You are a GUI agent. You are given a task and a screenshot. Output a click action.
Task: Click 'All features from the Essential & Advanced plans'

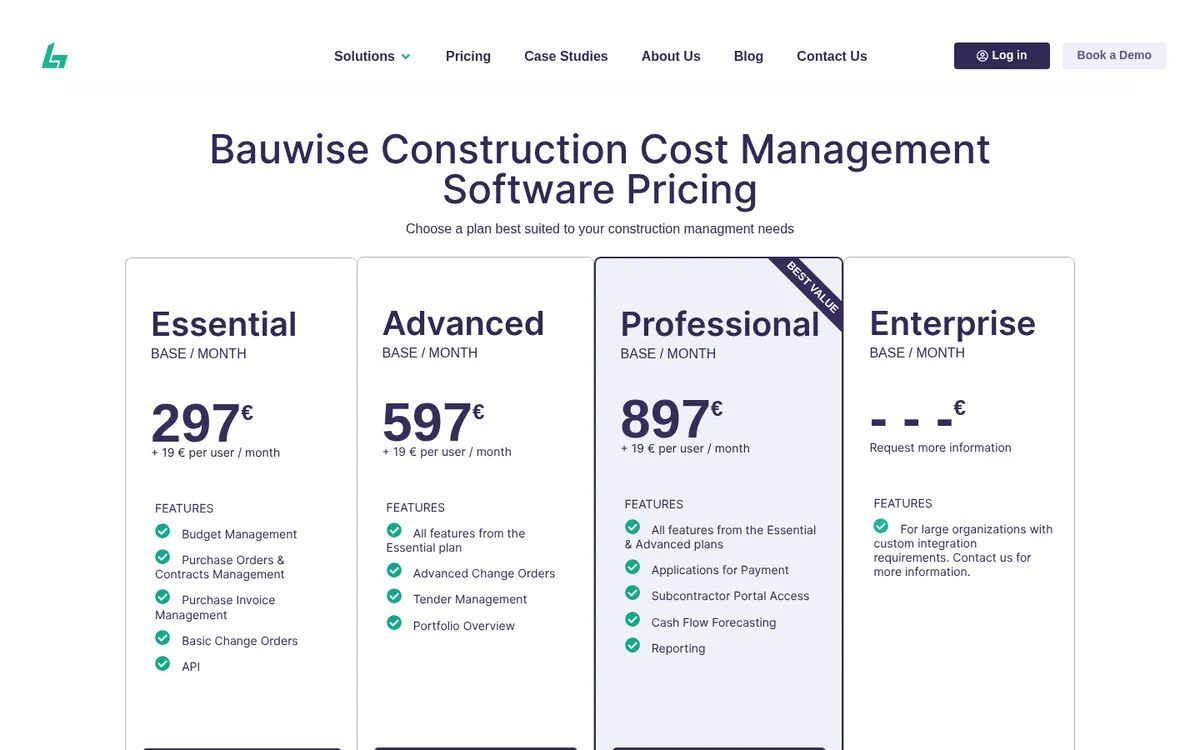coord(720,537)
